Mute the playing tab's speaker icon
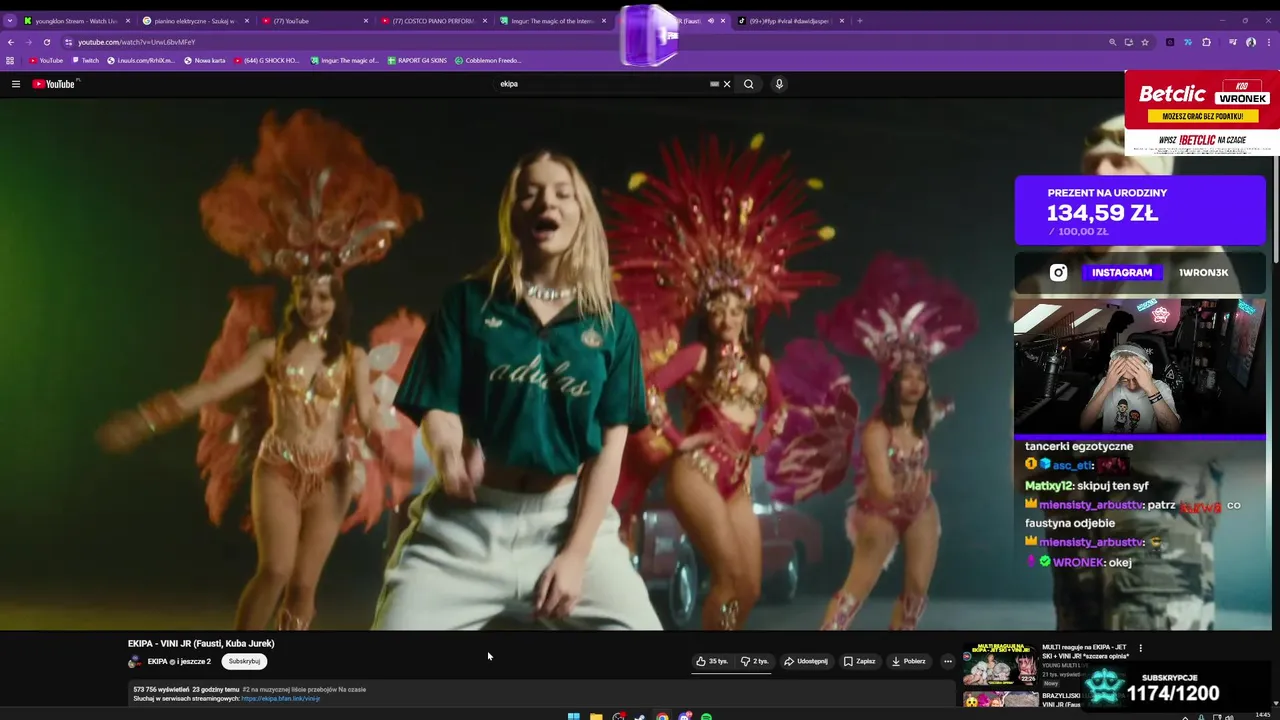 click(x=711, y=21)
